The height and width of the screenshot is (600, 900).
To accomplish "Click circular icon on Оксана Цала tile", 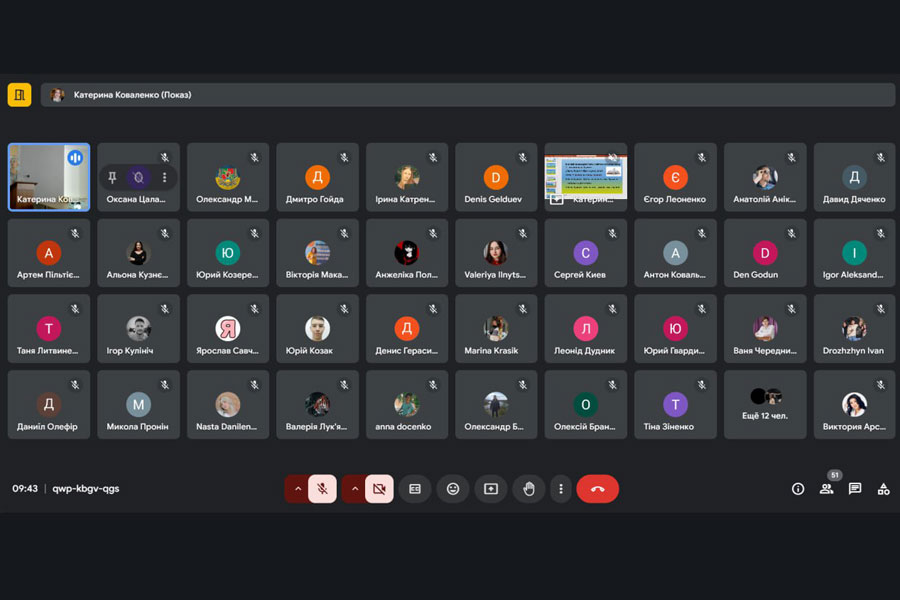I will [x=138, y=177].
